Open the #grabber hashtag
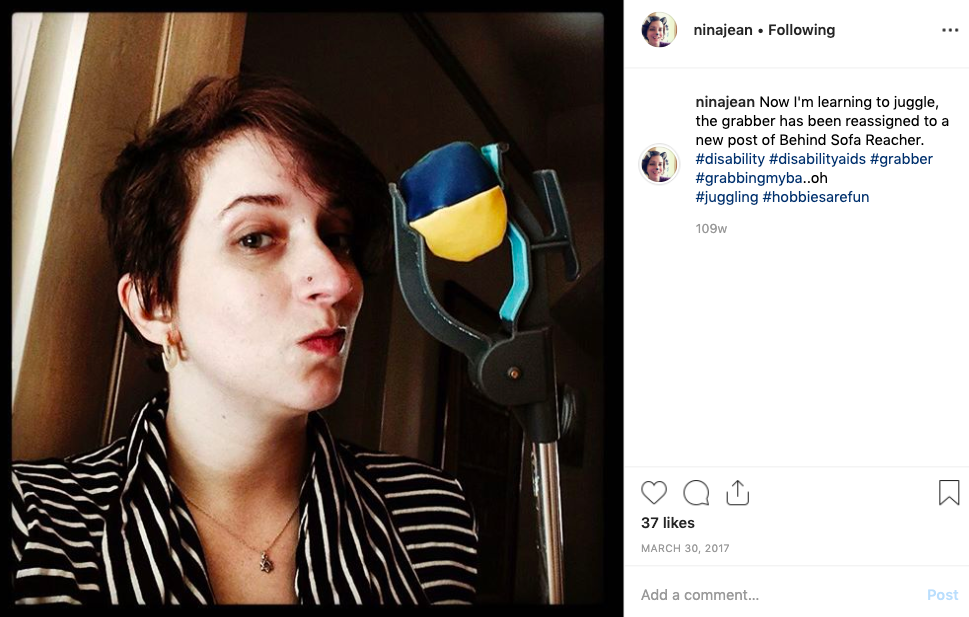Screen dimensions: 969x617 tap(901, 159)
